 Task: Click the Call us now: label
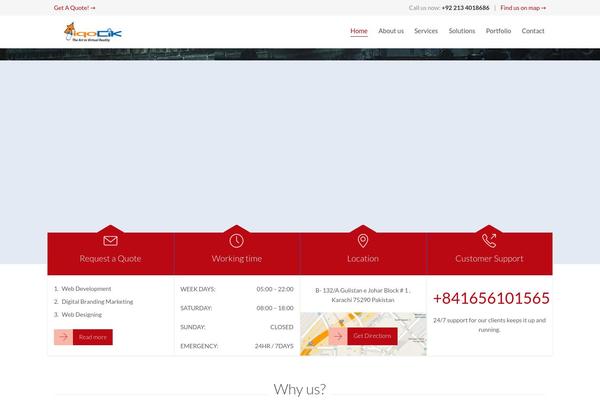(x=424, y=8)
